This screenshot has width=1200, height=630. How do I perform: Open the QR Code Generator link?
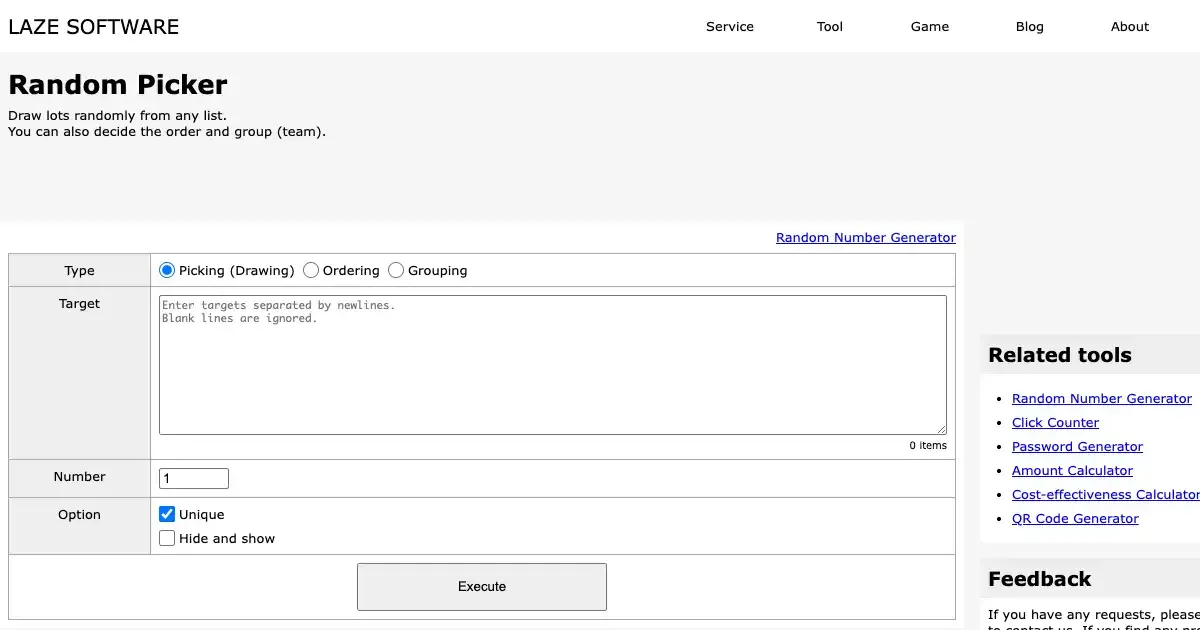tap(1075, 518)
